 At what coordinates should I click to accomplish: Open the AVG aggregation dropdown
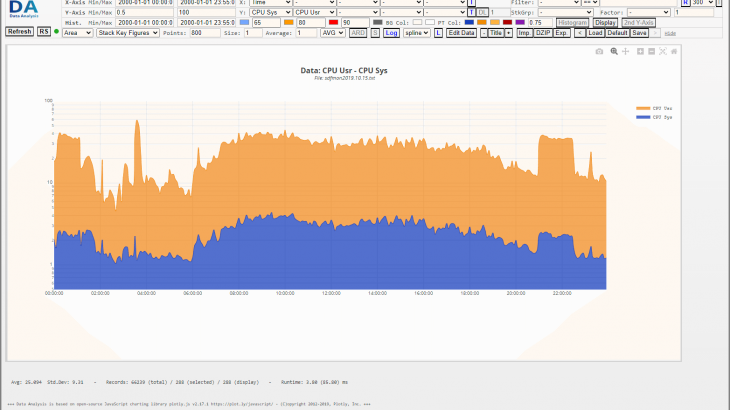pyautogui.click(x=332, y=33)
